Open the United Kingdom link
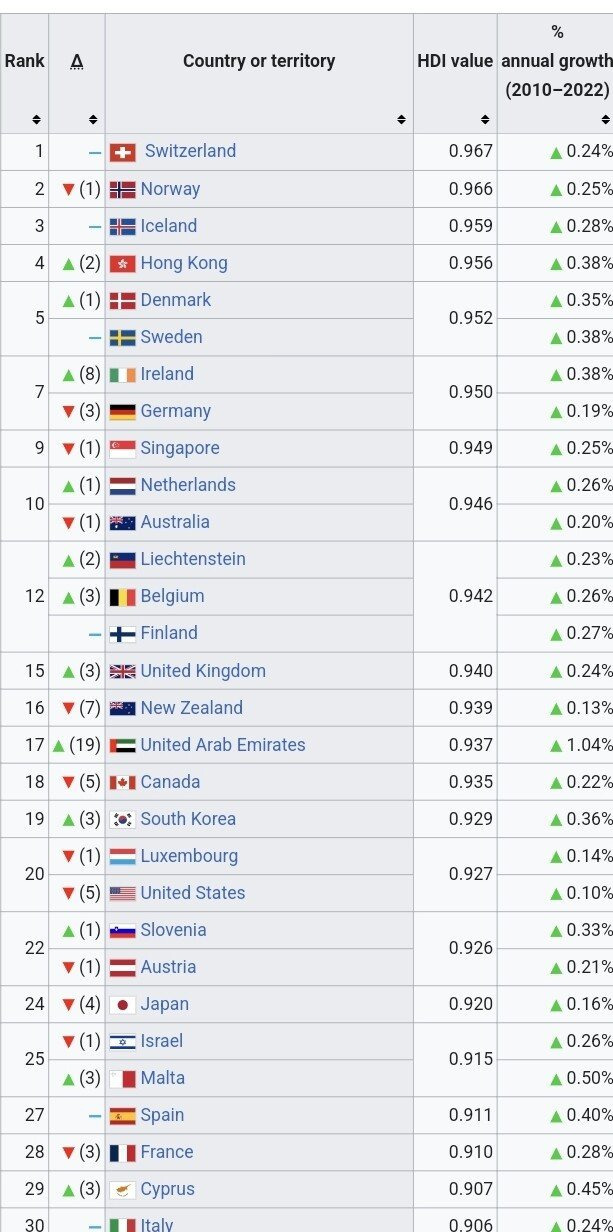 [203, 670]
